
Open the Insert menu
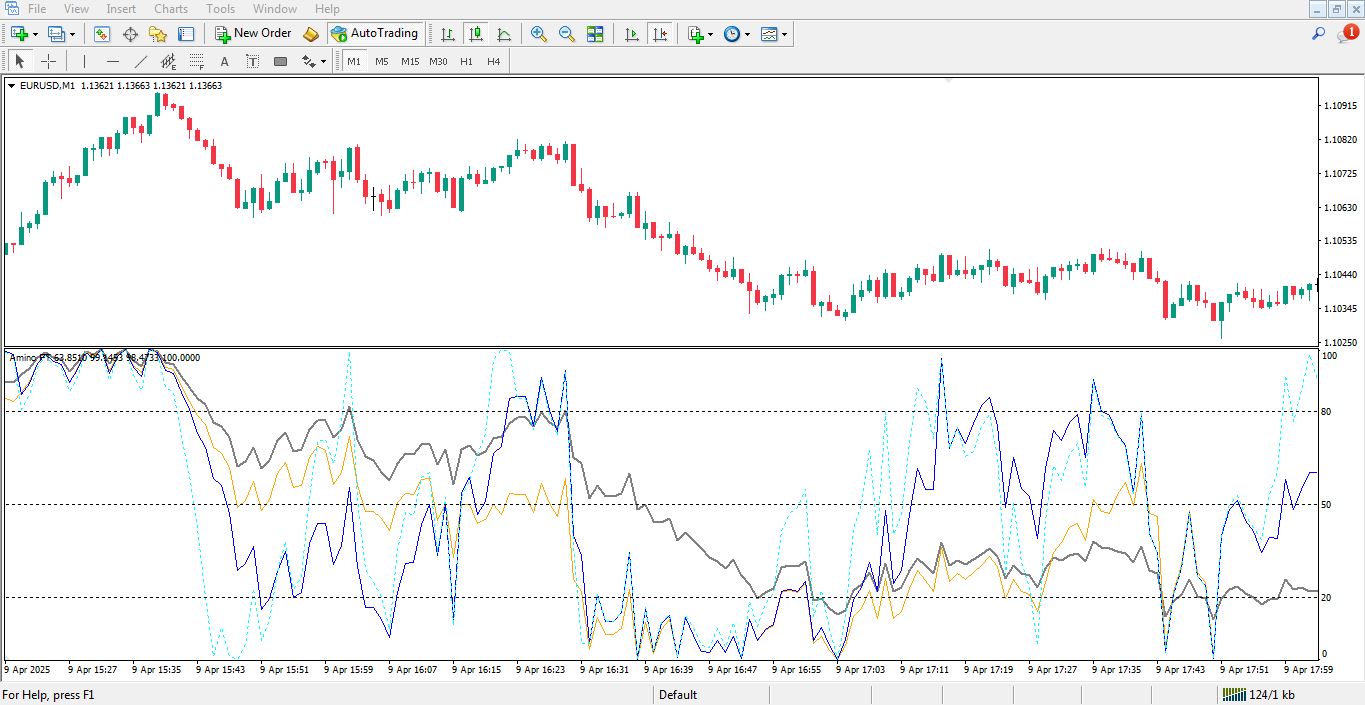(x=121, y=9)
